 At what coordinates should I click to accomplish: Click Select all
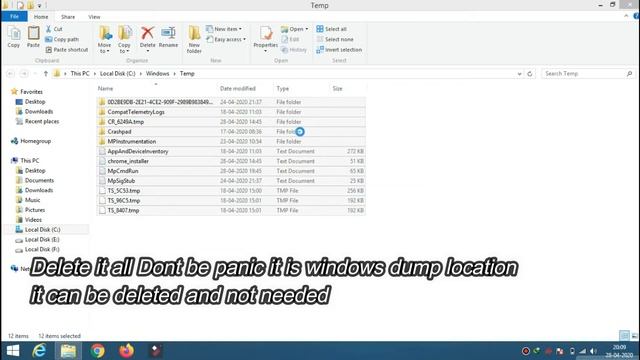331,29
